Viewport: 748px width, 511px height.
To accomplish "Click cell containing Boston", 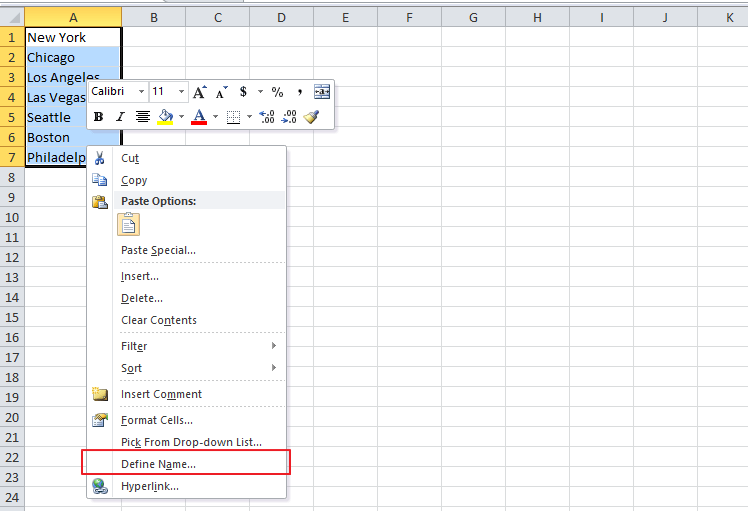I will 73,137.
